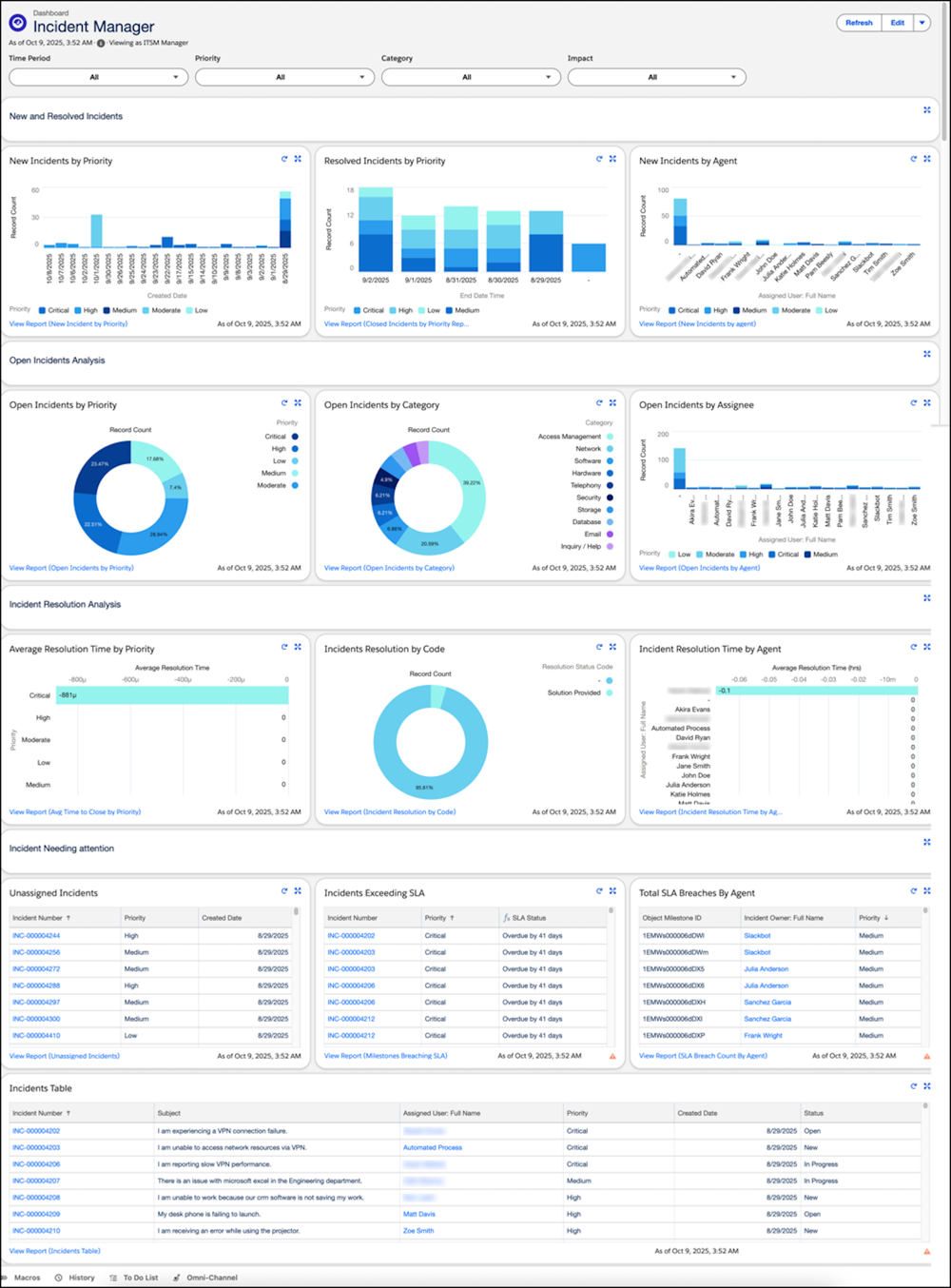Click the Incident Manager dashboard logo icon
951x1288 pixels.
(x=17, y=23)
